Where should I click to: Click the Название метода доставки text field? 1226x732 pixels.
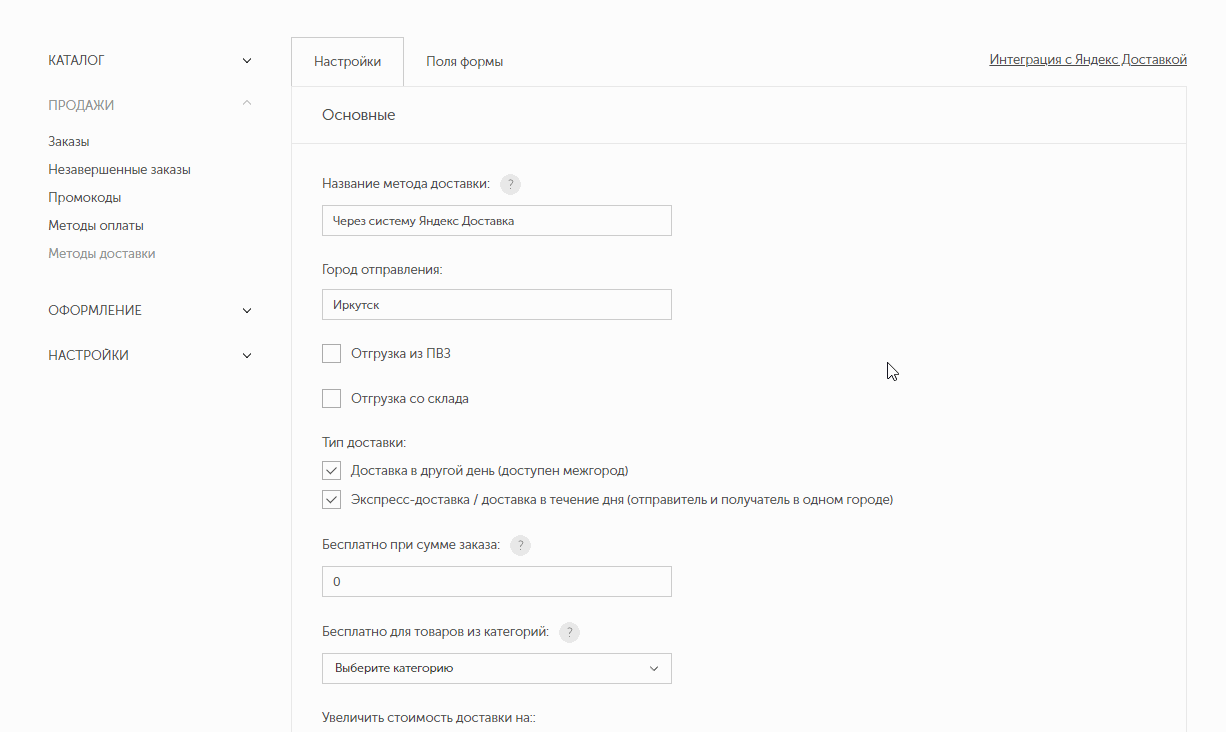[x=496, y=221]
